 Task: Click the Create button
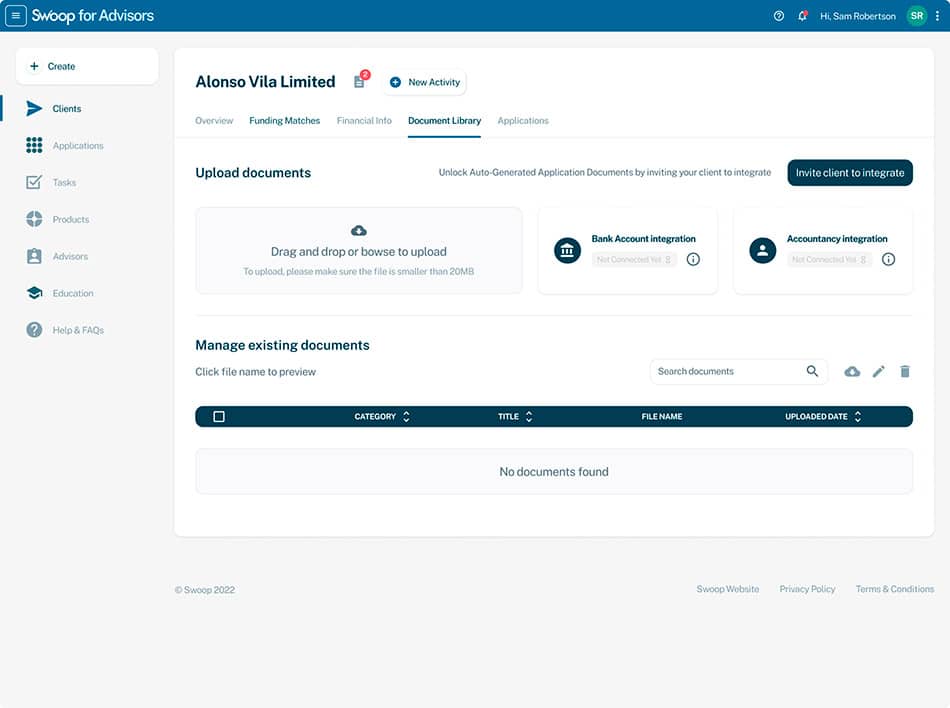pos(87,66)
